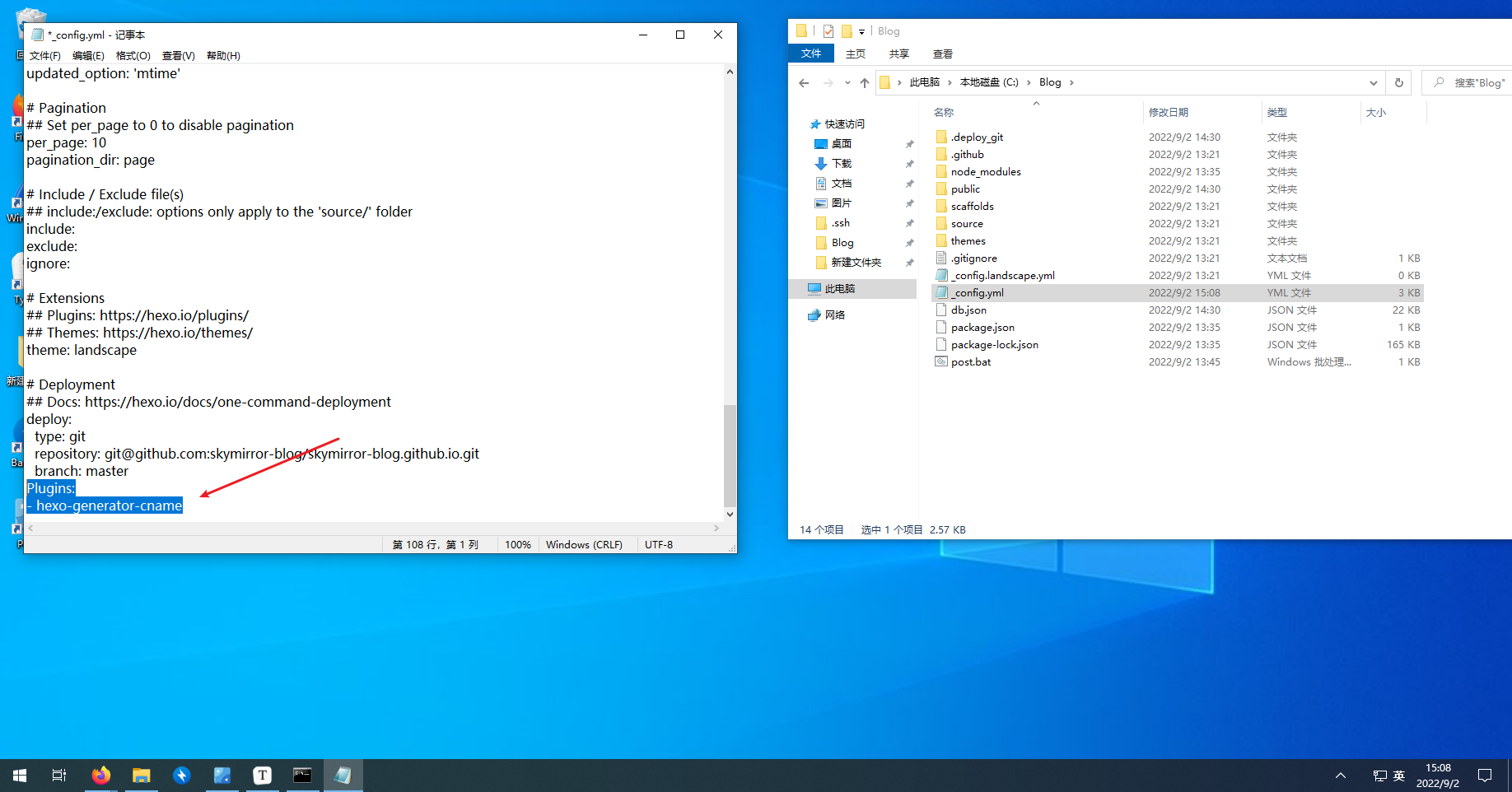Select the scaffolds folder icon

(941, 206)
